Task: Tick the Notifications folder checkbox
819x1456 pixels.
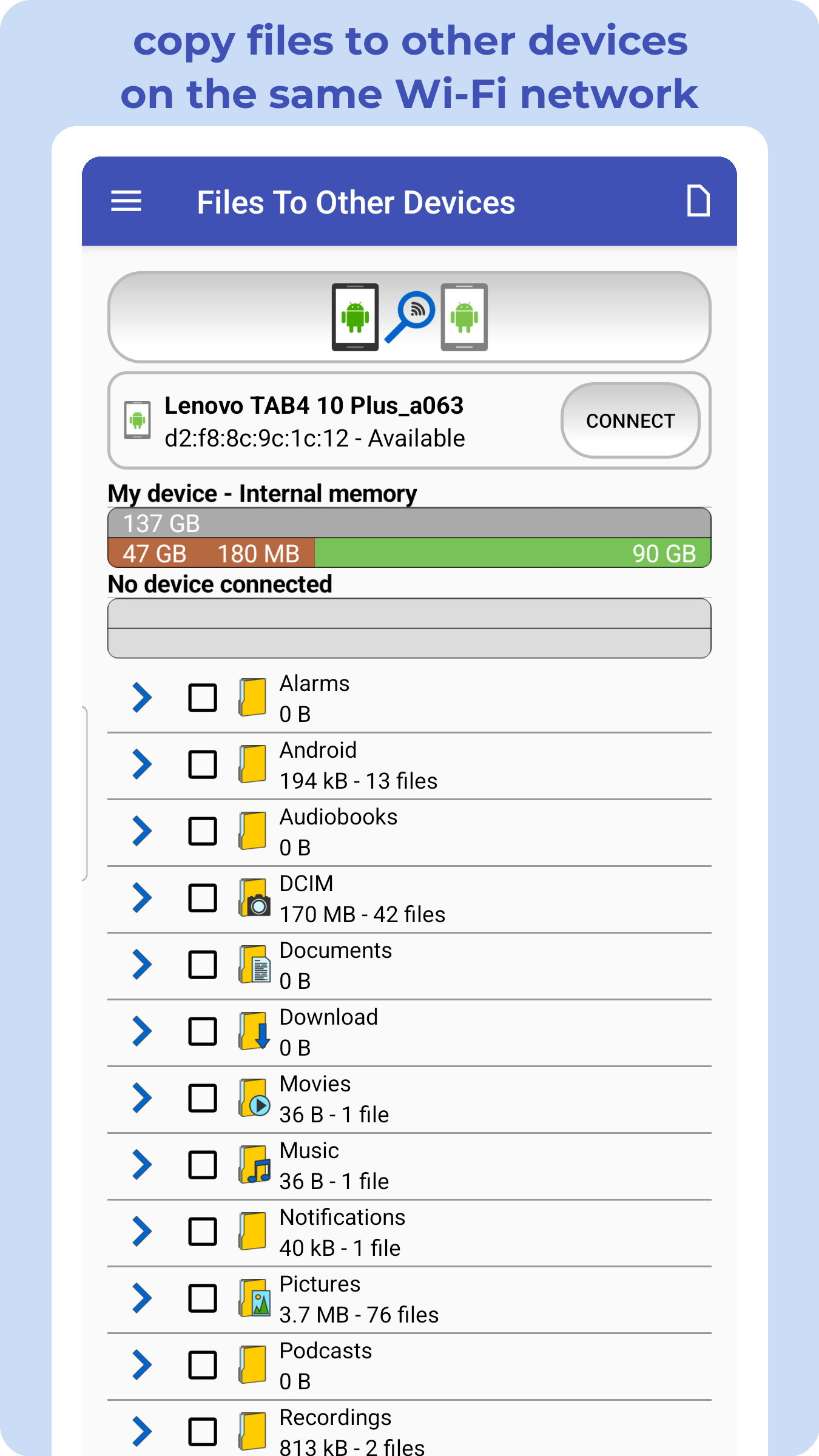Action: (x=203, y=1232)
